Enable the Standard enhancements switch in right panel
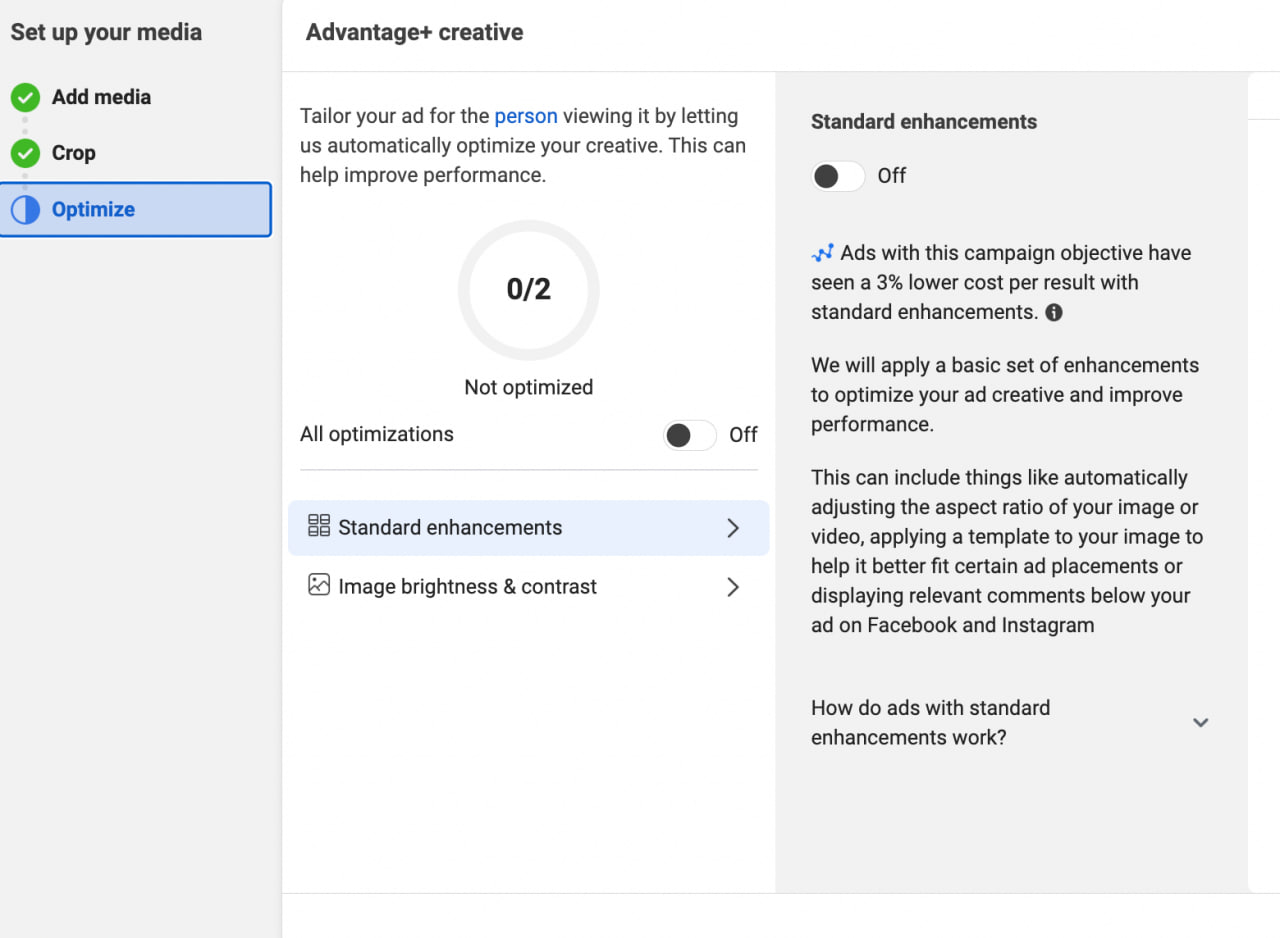 click(837, 177)
